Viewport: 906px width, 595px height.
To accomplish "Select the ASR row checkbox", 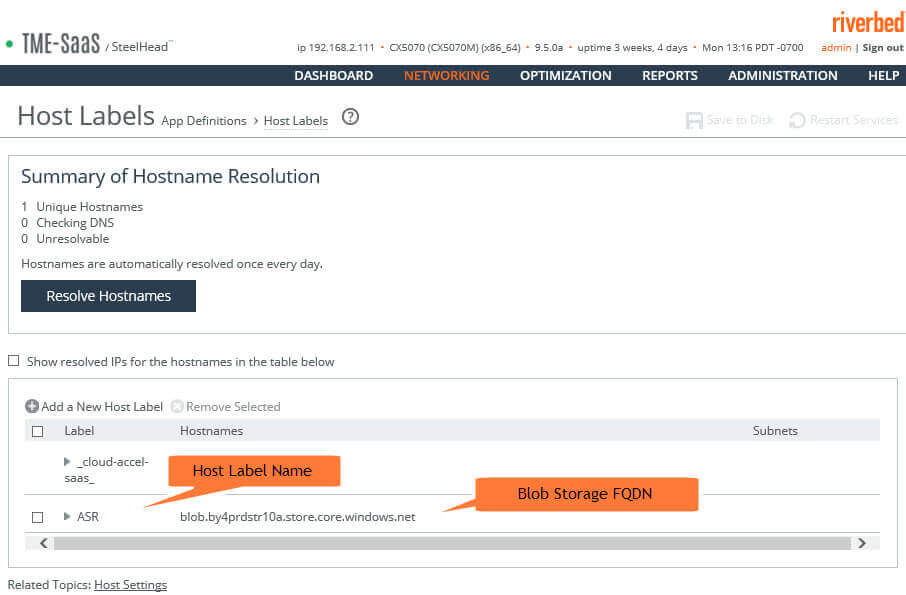I will click(x=38, y=517).
